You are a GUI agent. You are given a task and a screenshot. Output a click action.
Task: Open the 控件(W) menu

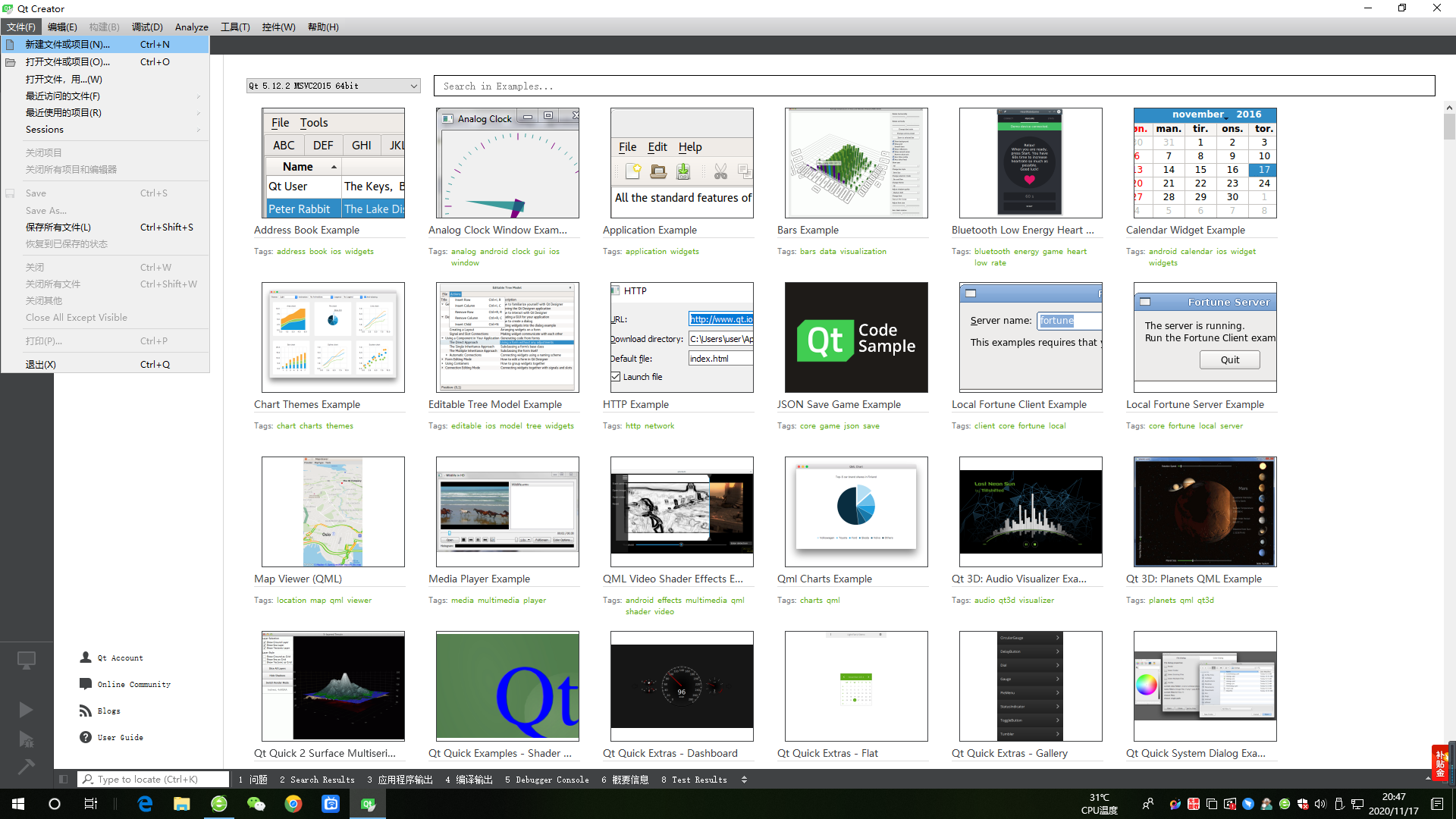[x=278, y=27]
